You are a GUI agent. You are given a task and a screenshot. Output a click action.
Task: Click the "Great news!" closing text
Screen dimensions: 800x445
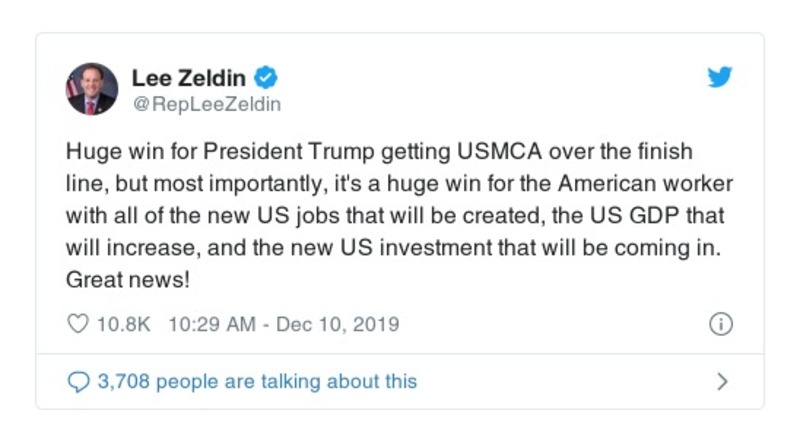(127, 280)
